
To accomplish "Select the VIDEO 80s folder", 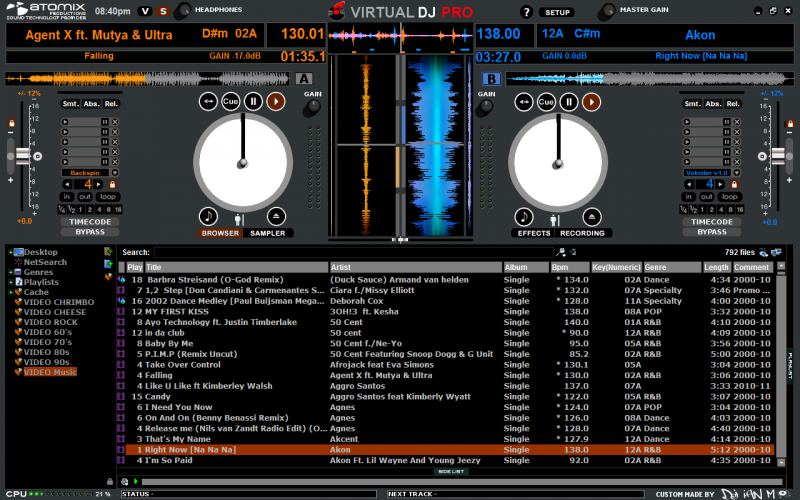I will (x=46, y=352).
